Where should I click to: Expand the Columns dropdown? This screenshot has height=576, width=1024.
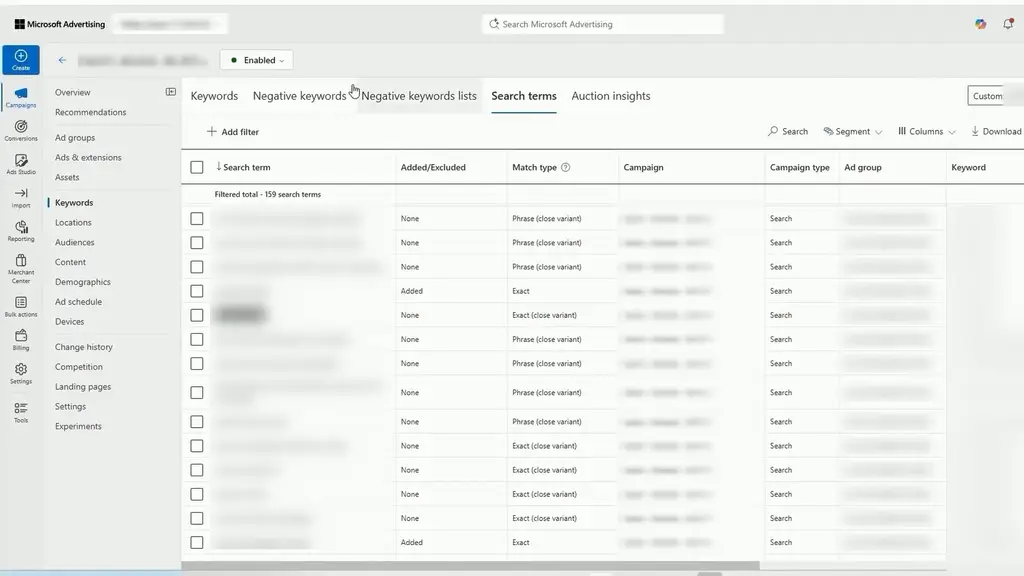point(927,131)
